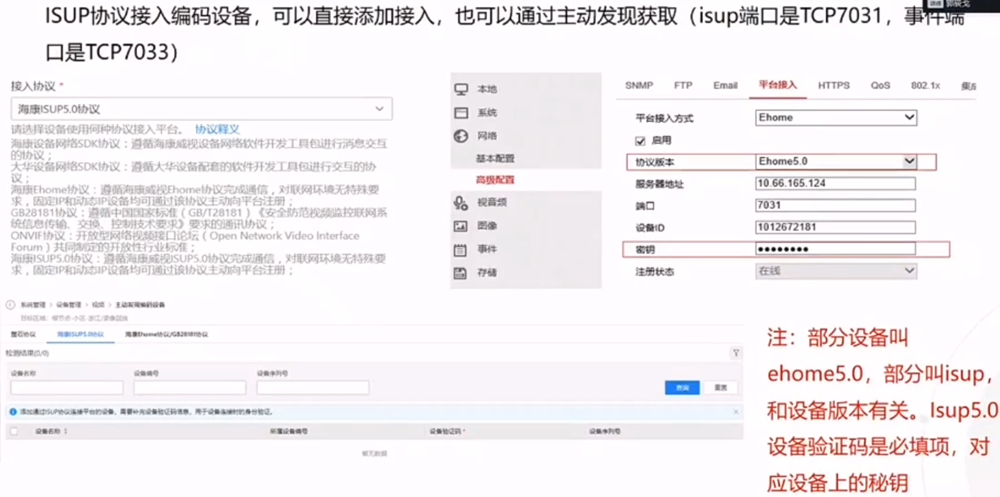The width and height of the screenshot is (1000, 497).
Task: Click the 设备编号 search input
Action: (189, 388)
